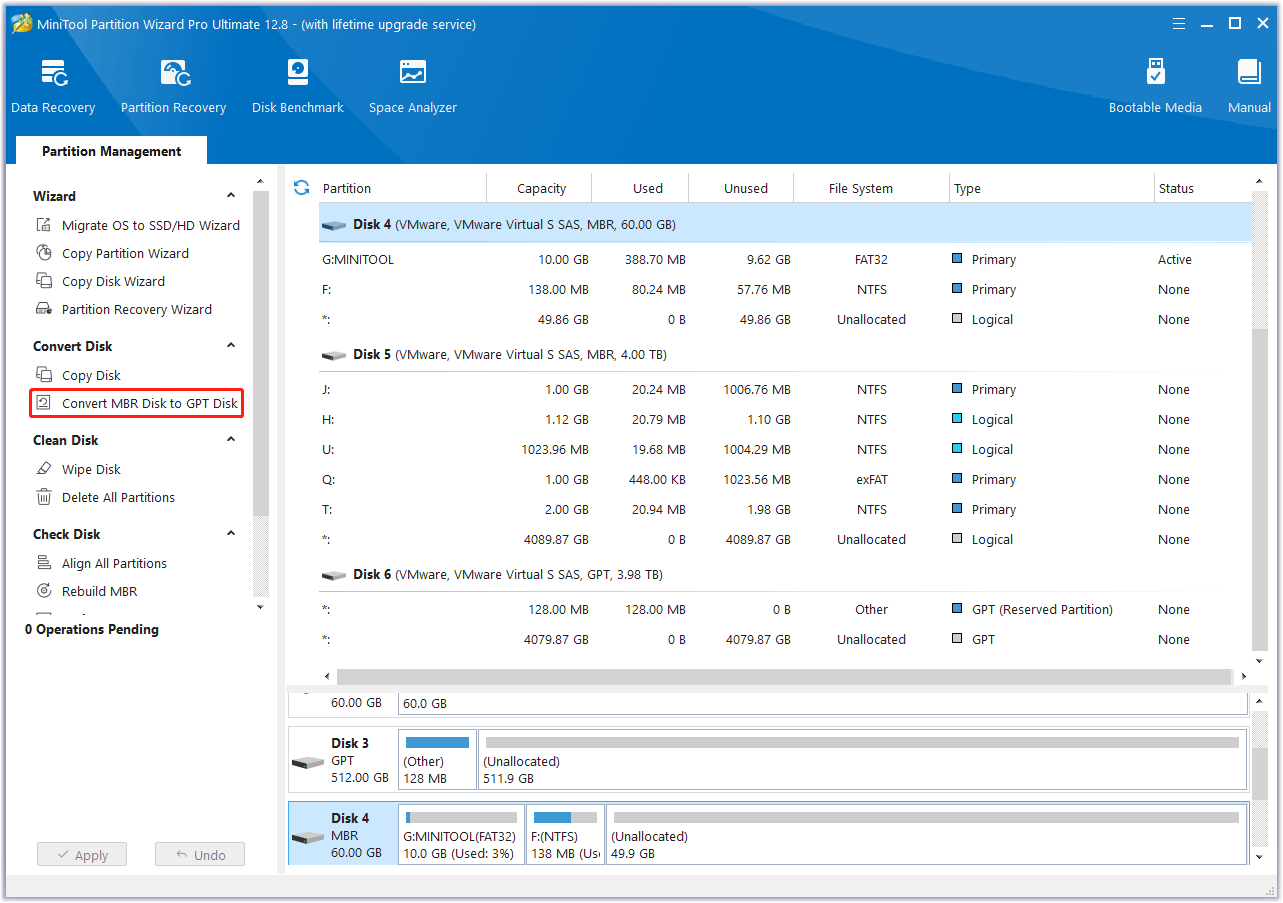Click Wipe Disk option
1283x903 pixels.
coord(91,469)
